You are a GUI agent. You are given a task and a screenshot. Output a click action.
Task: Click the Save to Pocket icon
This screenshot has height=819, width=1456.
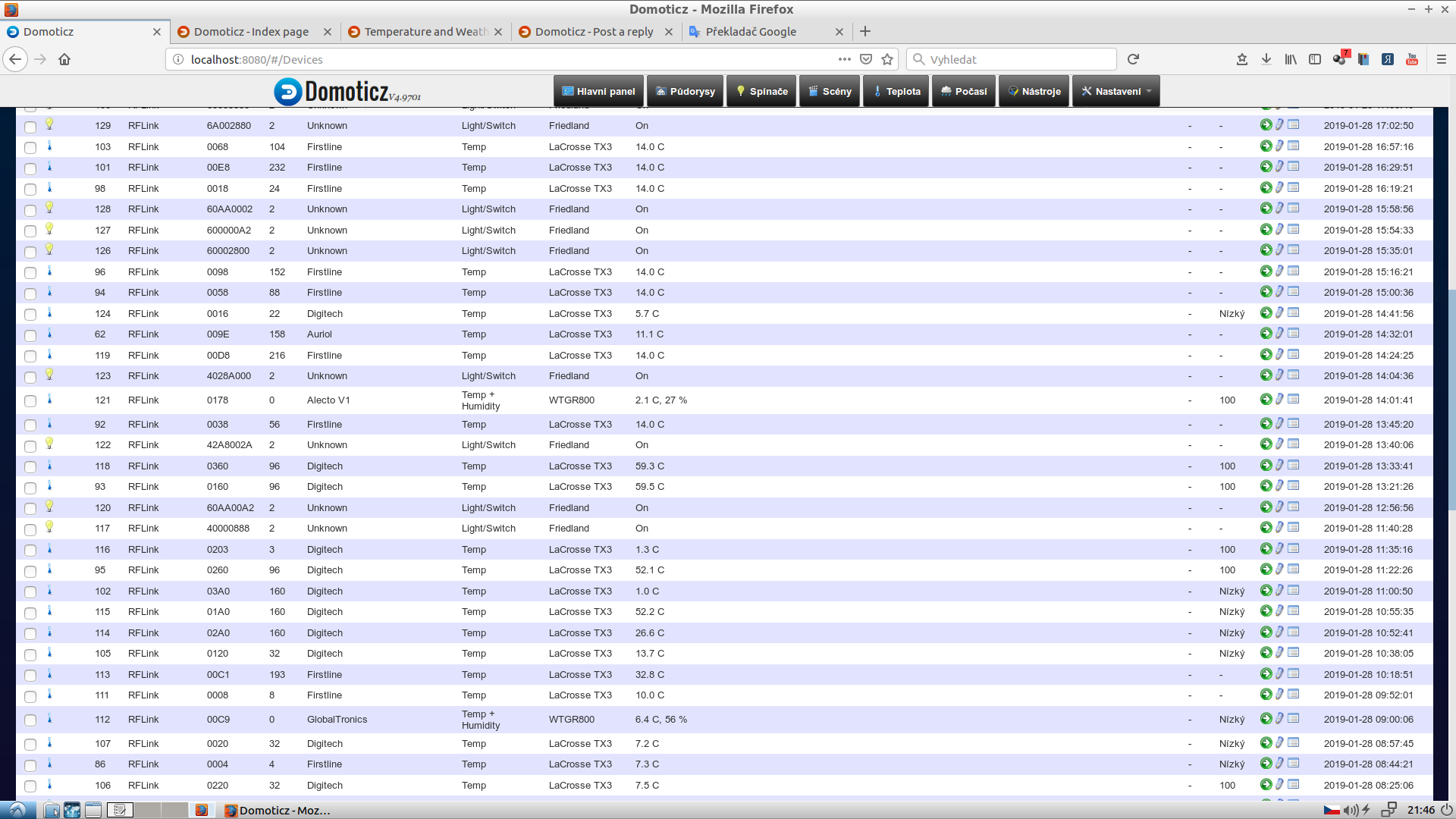click(x=866, y=59)
